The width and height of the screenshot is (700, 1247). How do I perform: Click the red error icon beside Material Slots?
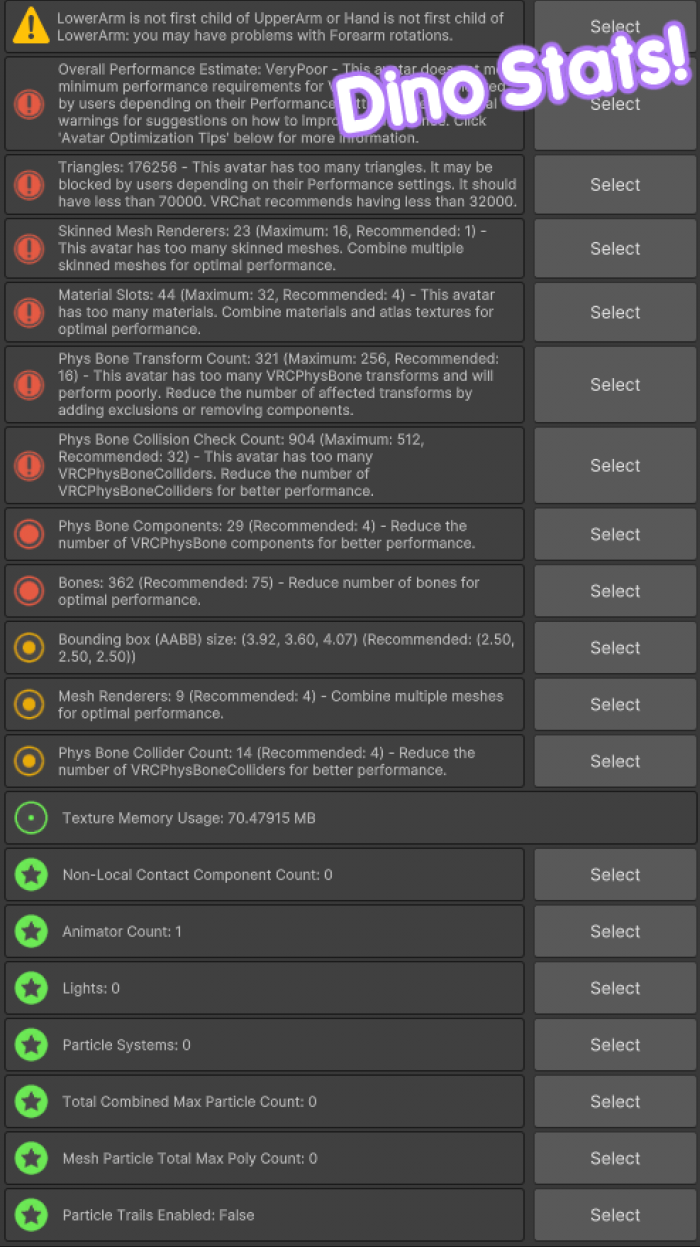(x=31, y=312)
